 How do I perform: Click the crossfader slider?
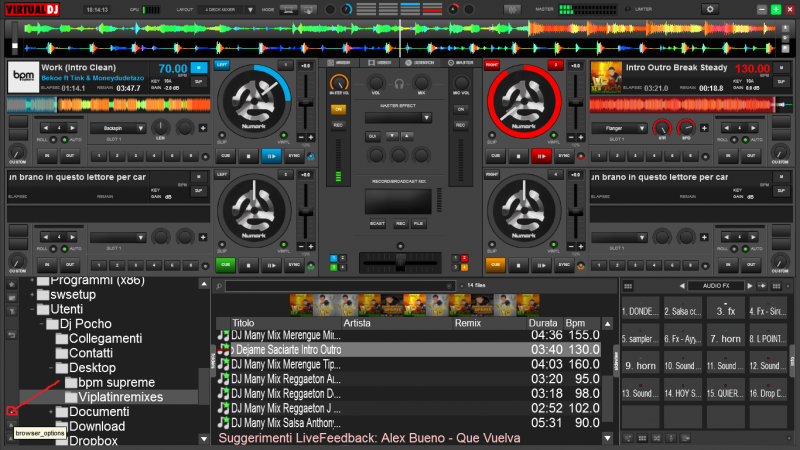(400, 264)
